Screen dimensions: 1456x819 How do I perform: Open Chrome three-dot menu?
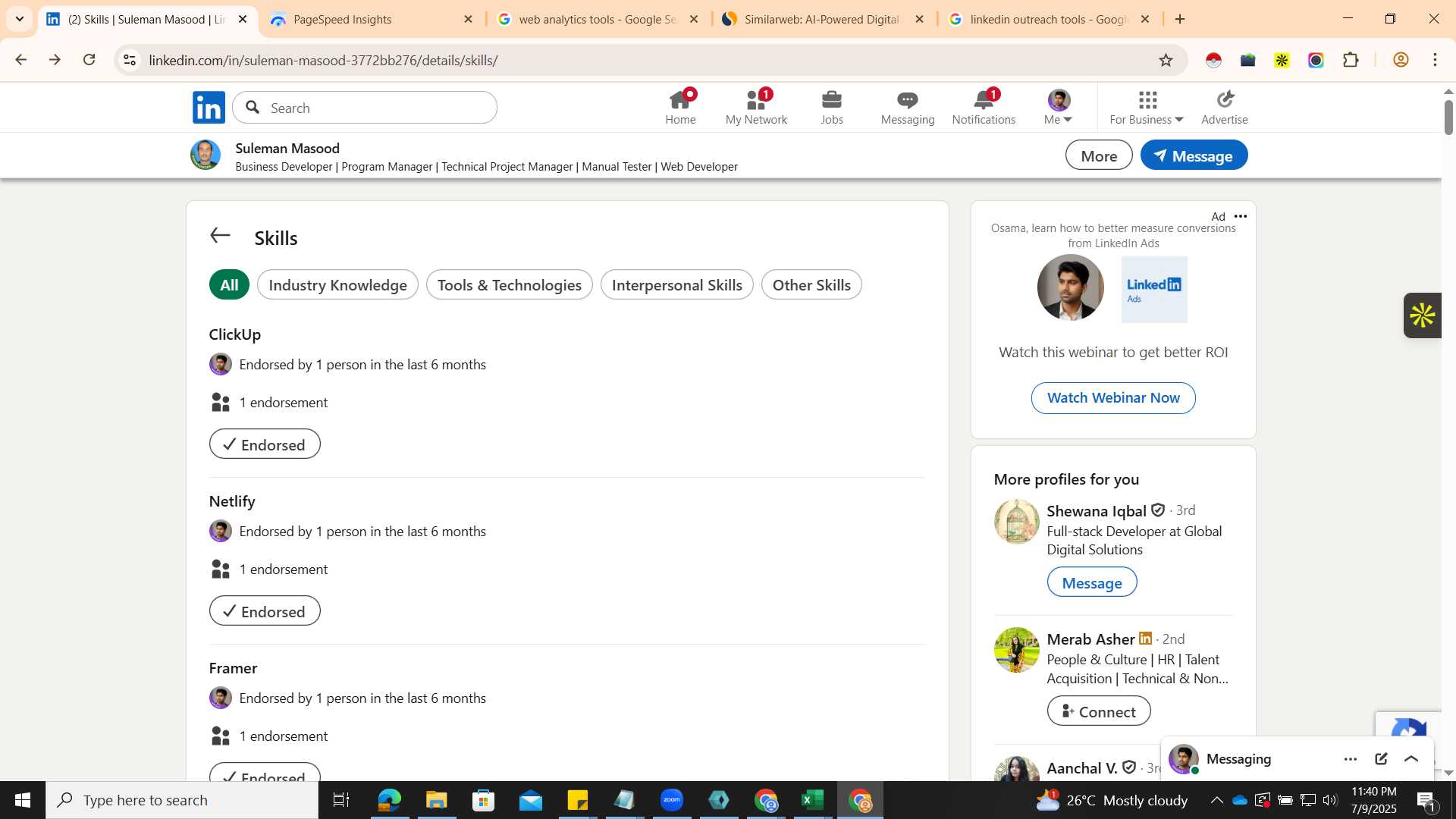(1436, 60)
